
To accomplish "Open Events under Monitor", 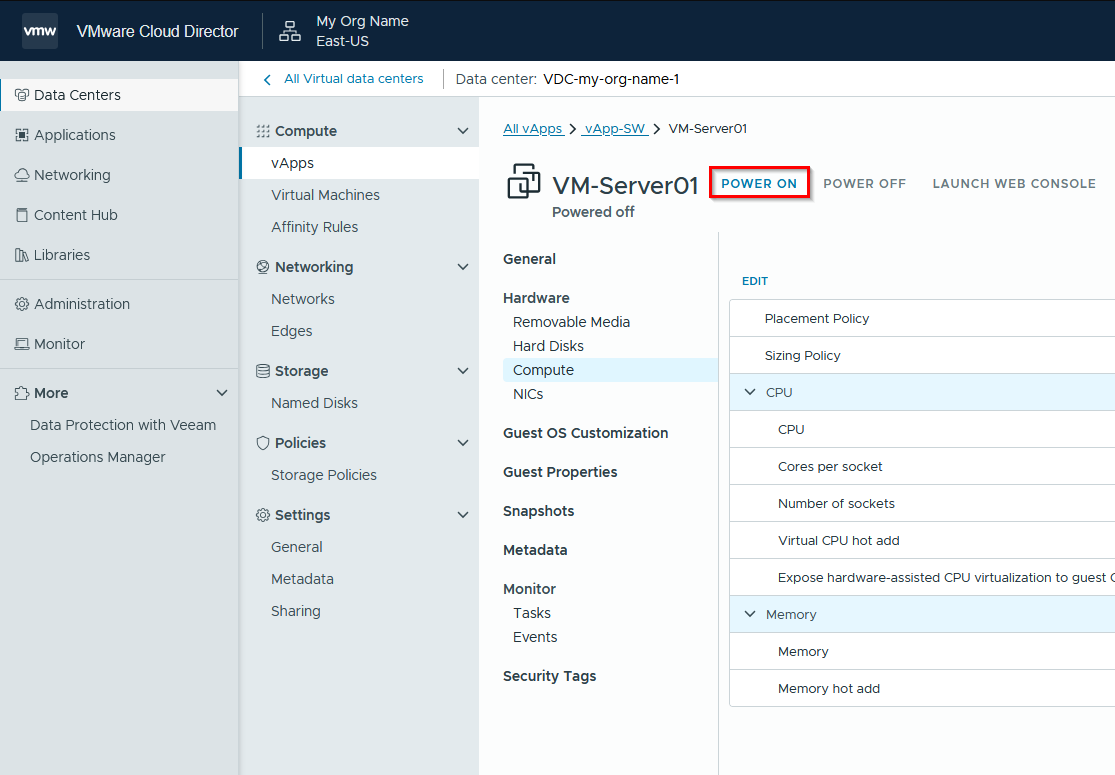I will pos(535,637).
